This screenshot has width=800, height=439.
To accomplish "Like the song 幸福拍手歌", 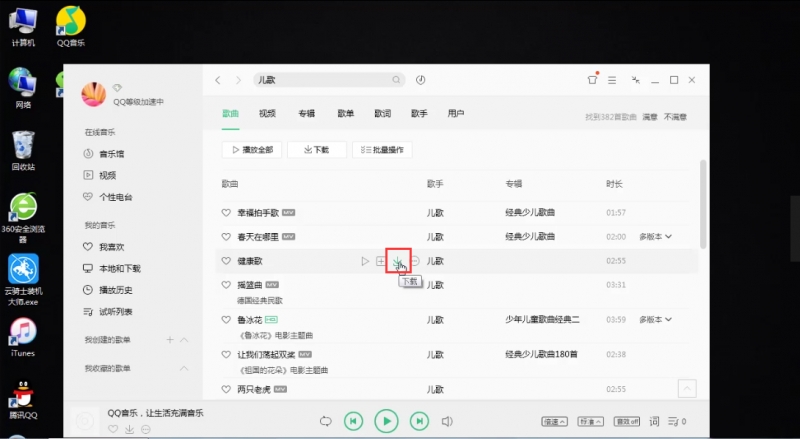I will click(226, 213).
